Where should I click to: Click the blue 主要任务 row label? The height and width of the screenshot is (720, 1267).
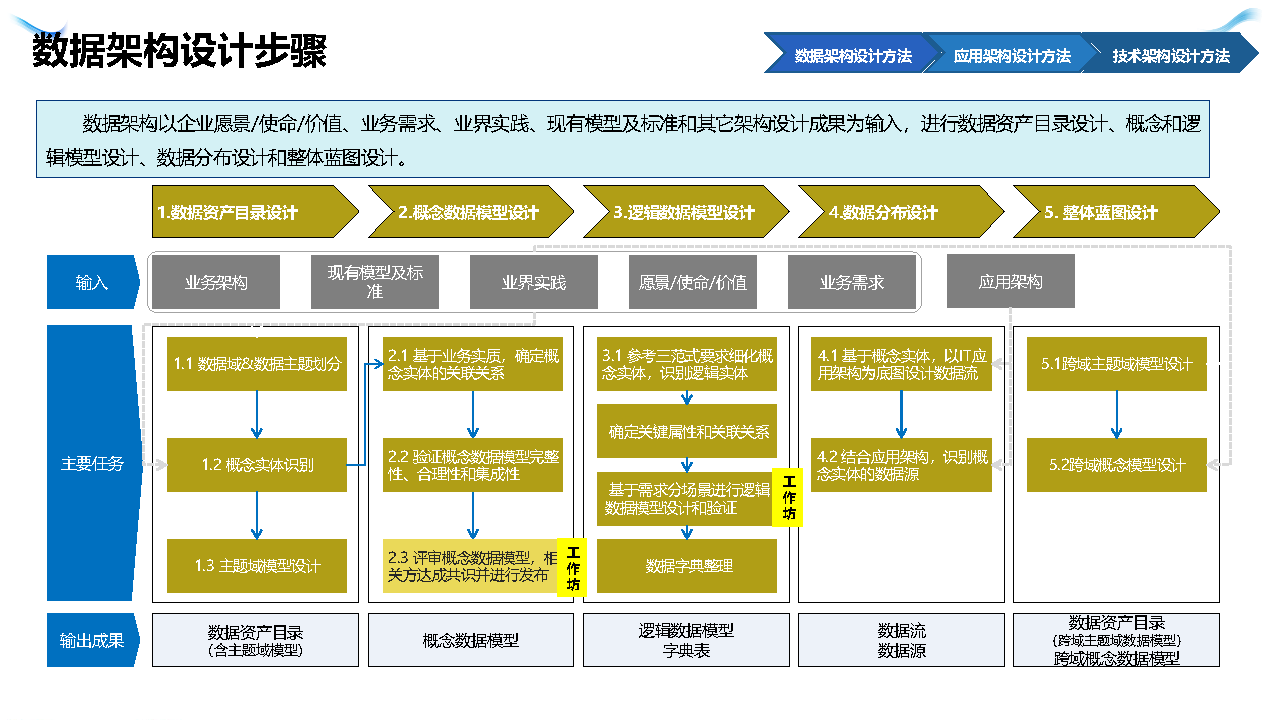coord(91,464)
